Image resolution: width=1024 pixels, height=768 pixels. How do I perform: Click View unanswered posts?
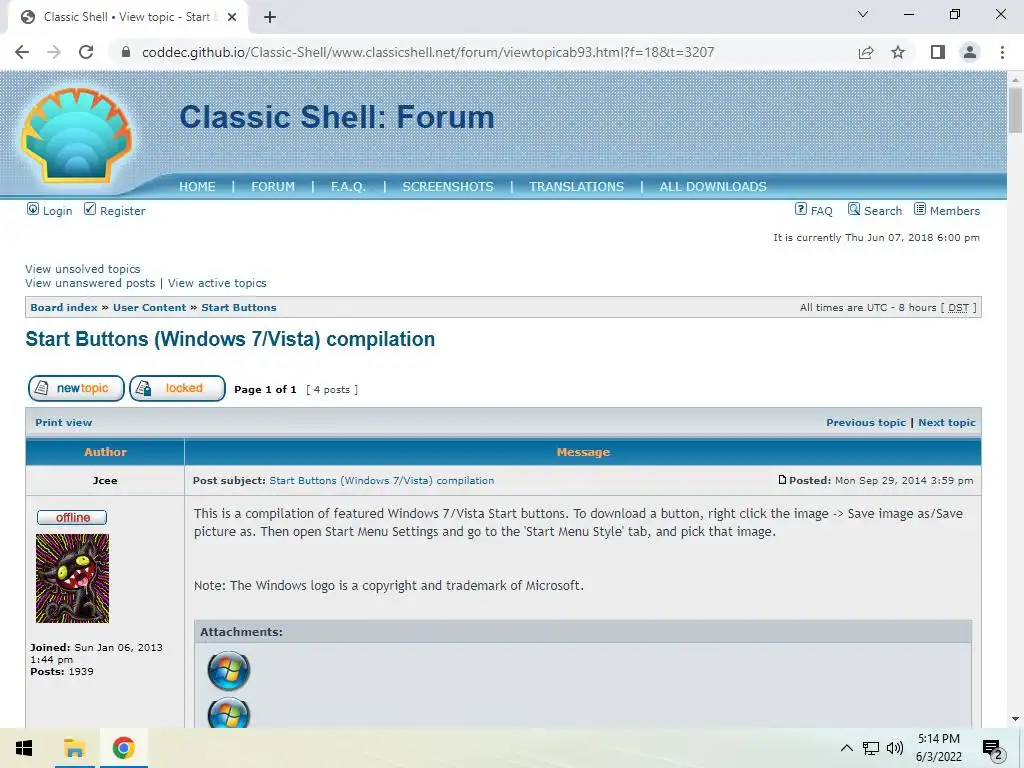90,283
